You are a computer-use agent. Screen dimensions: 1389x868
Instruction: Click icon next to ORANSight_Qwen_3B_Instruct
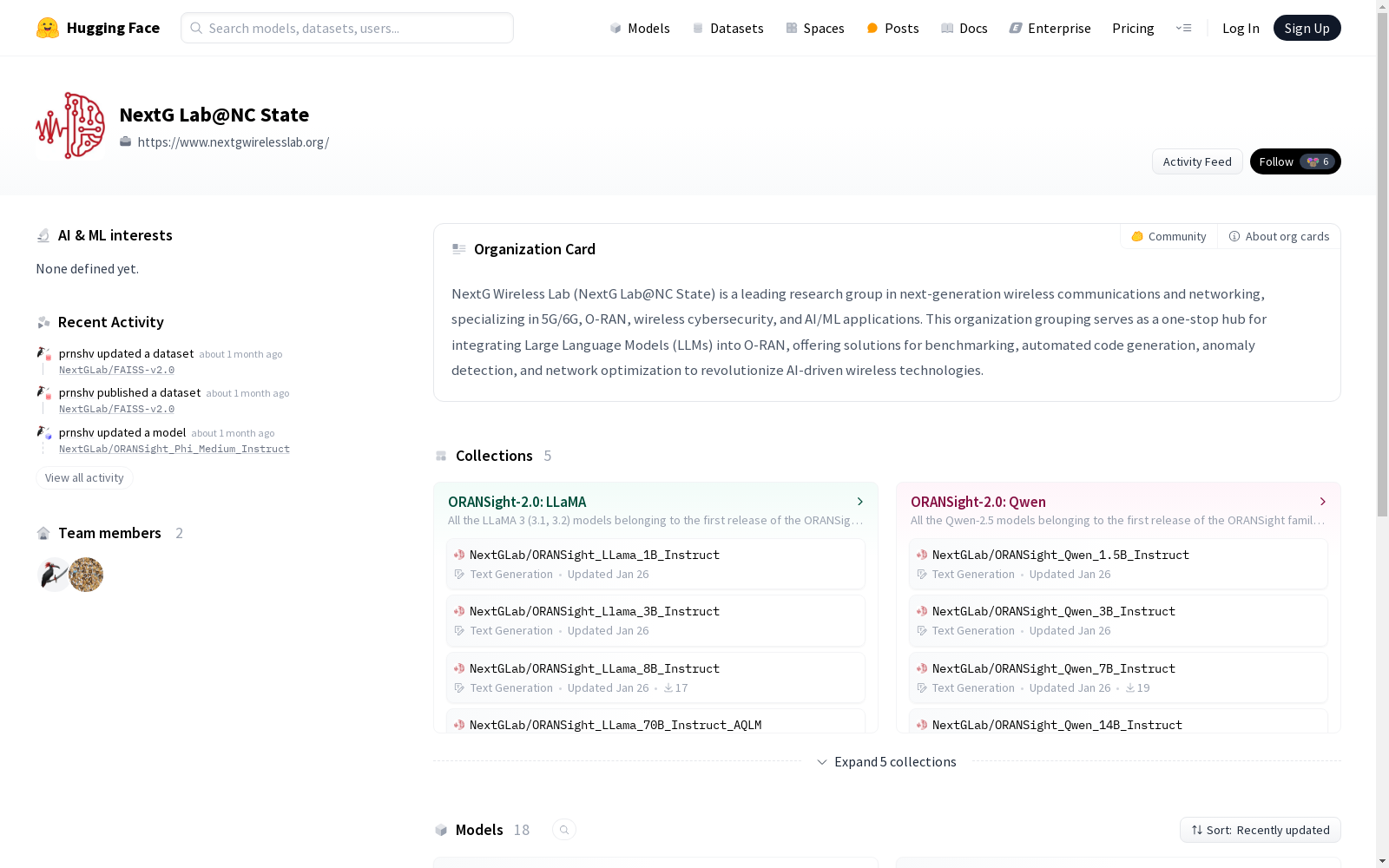pyautogui.click(x=922, y=611)
